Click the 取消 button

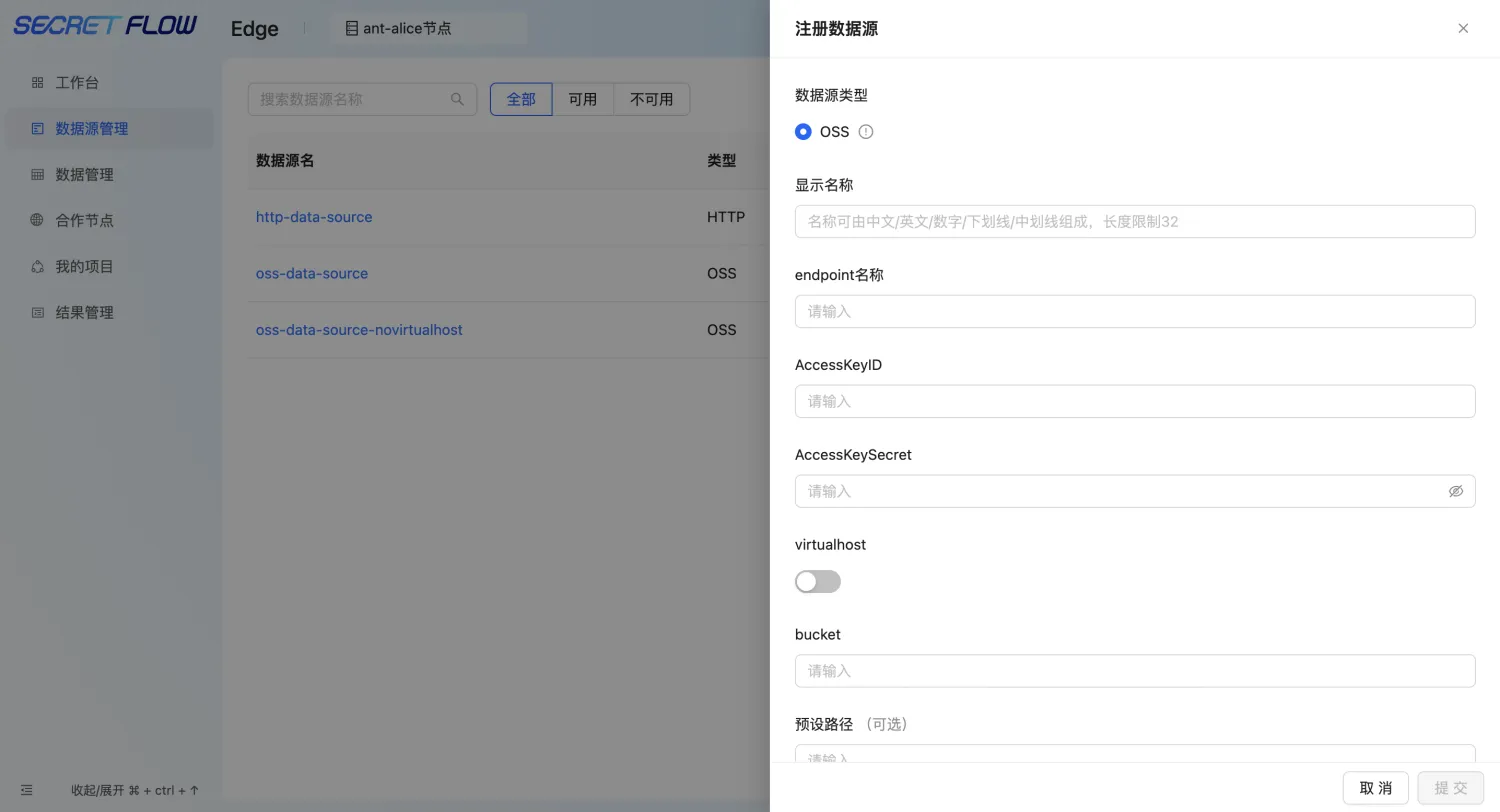point(1376,788)
